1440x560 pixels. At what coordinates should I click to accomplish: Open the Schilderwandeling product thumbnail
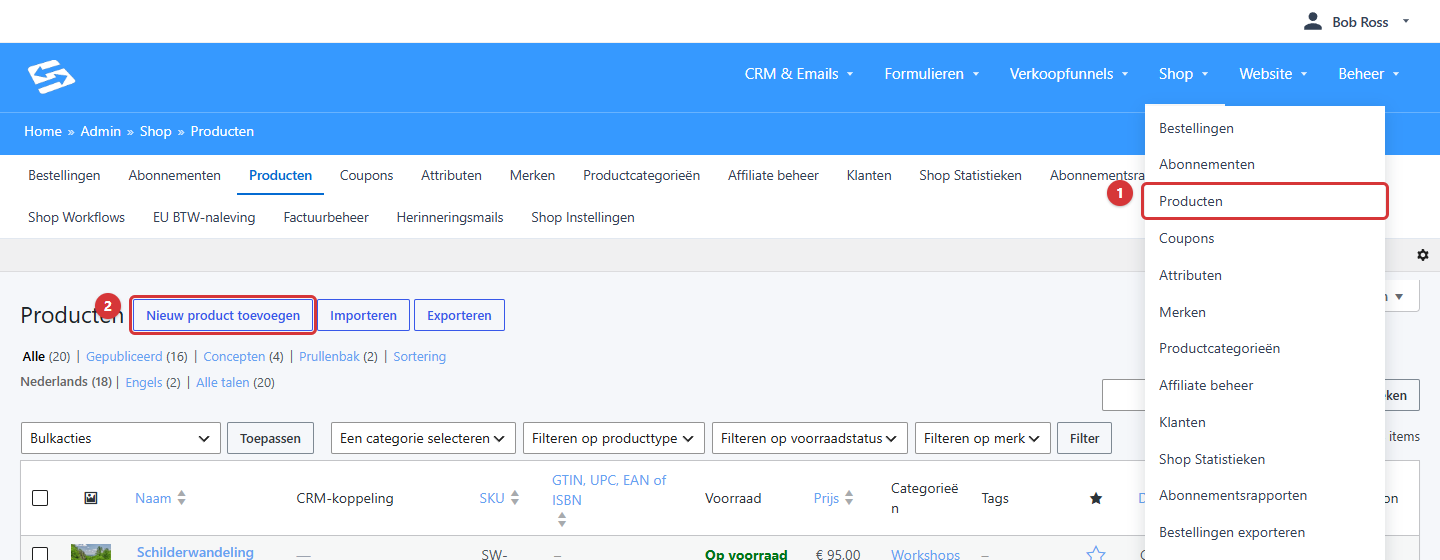[91, 552]
